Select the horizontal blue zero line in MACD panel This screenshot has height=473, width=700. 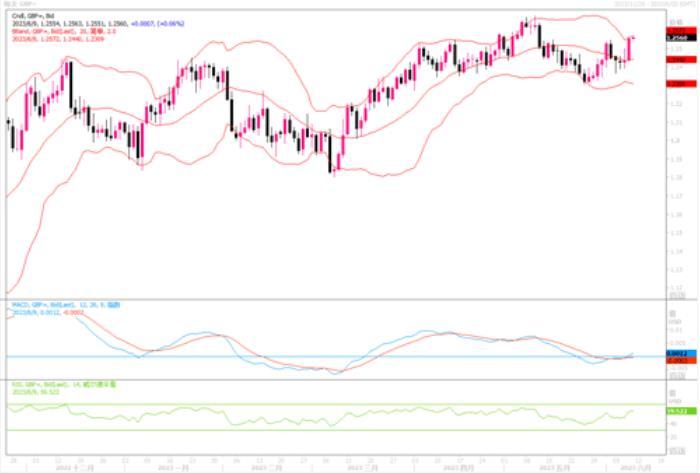coord(300,357)
